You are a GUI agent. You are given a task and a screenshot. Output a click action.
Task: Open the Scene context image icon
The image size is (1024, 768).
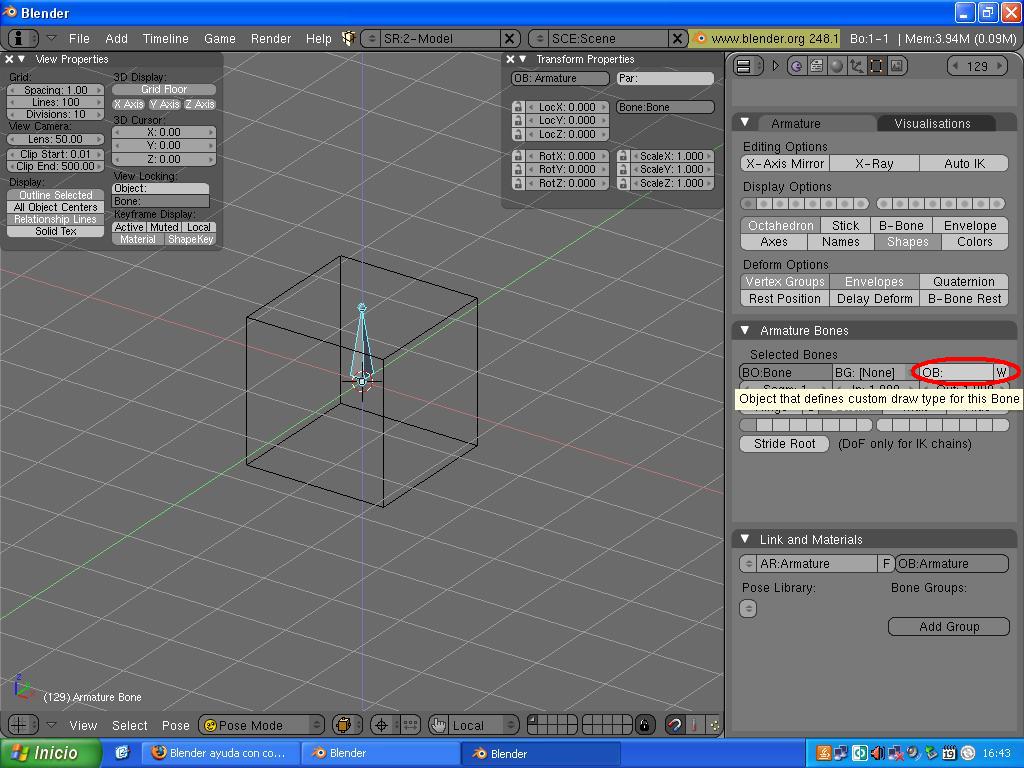897,66
